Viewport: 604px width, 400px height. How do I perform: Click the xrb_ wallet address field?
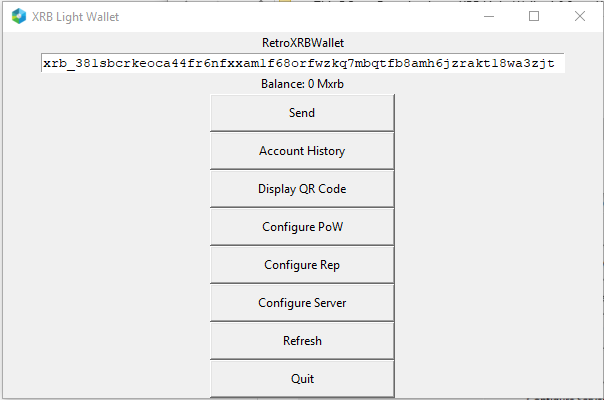pos(303,63)
